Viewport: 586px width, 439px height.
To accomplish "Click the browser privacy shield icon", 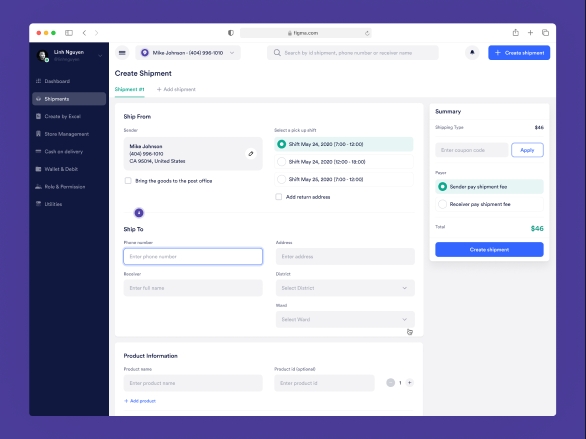I will 231,33.
